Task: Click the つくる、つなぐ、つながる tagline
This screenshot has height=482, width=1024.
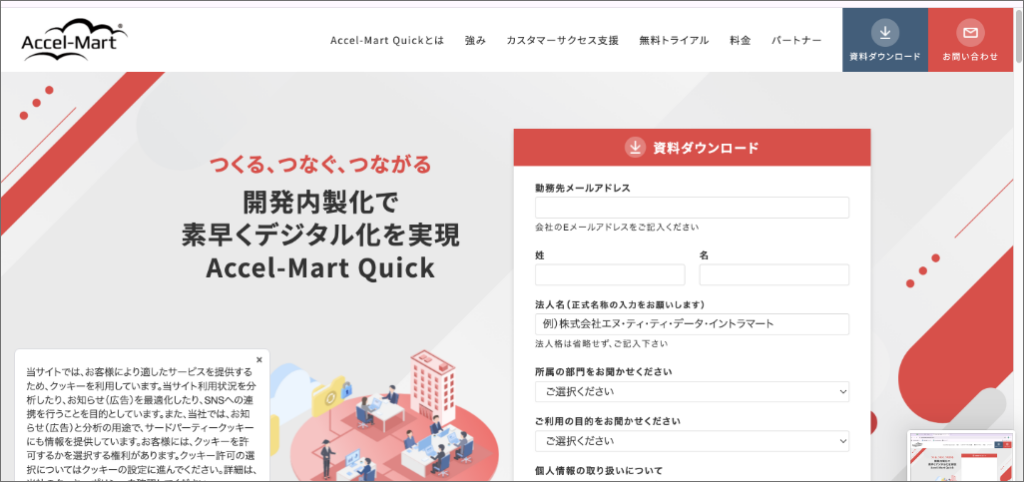Action: click(320, 163)
